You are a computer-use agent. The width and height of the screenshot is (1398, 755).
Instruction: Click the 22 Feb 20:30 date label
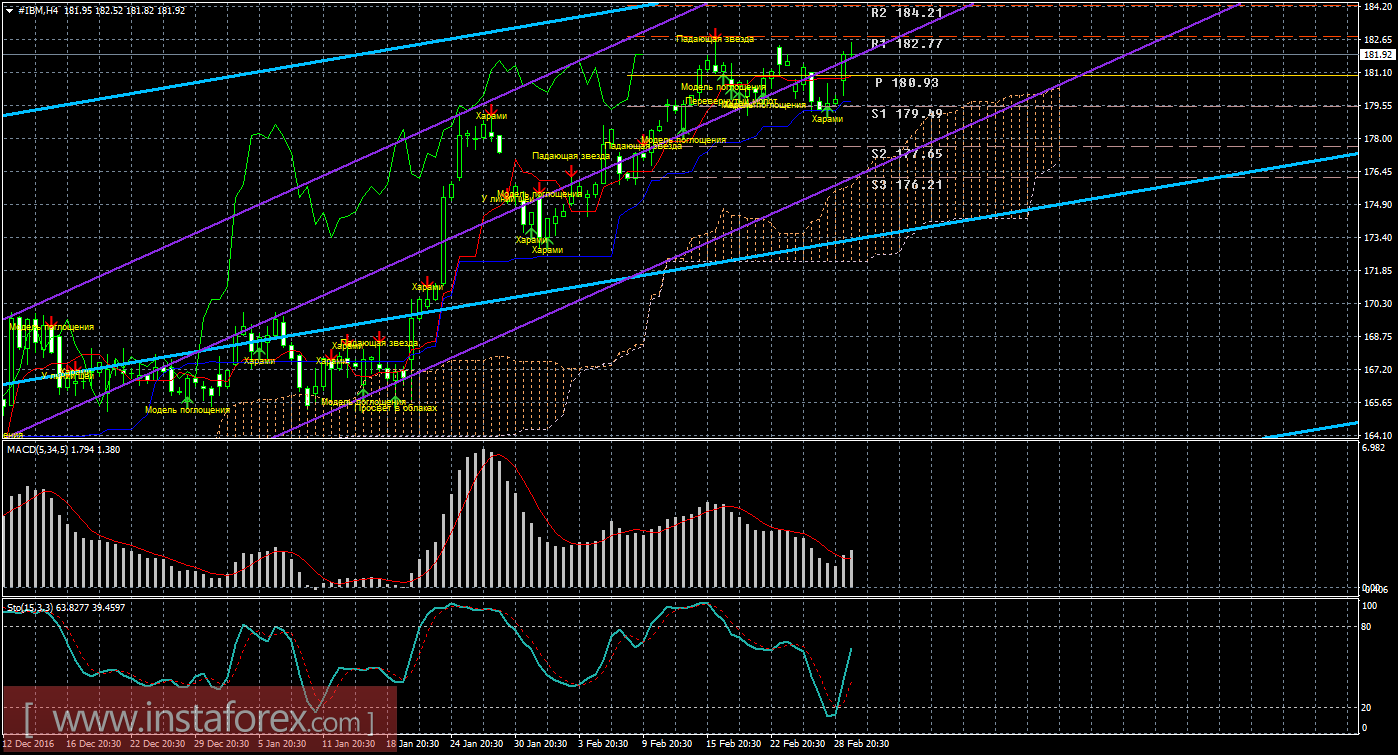click(796, 745)
